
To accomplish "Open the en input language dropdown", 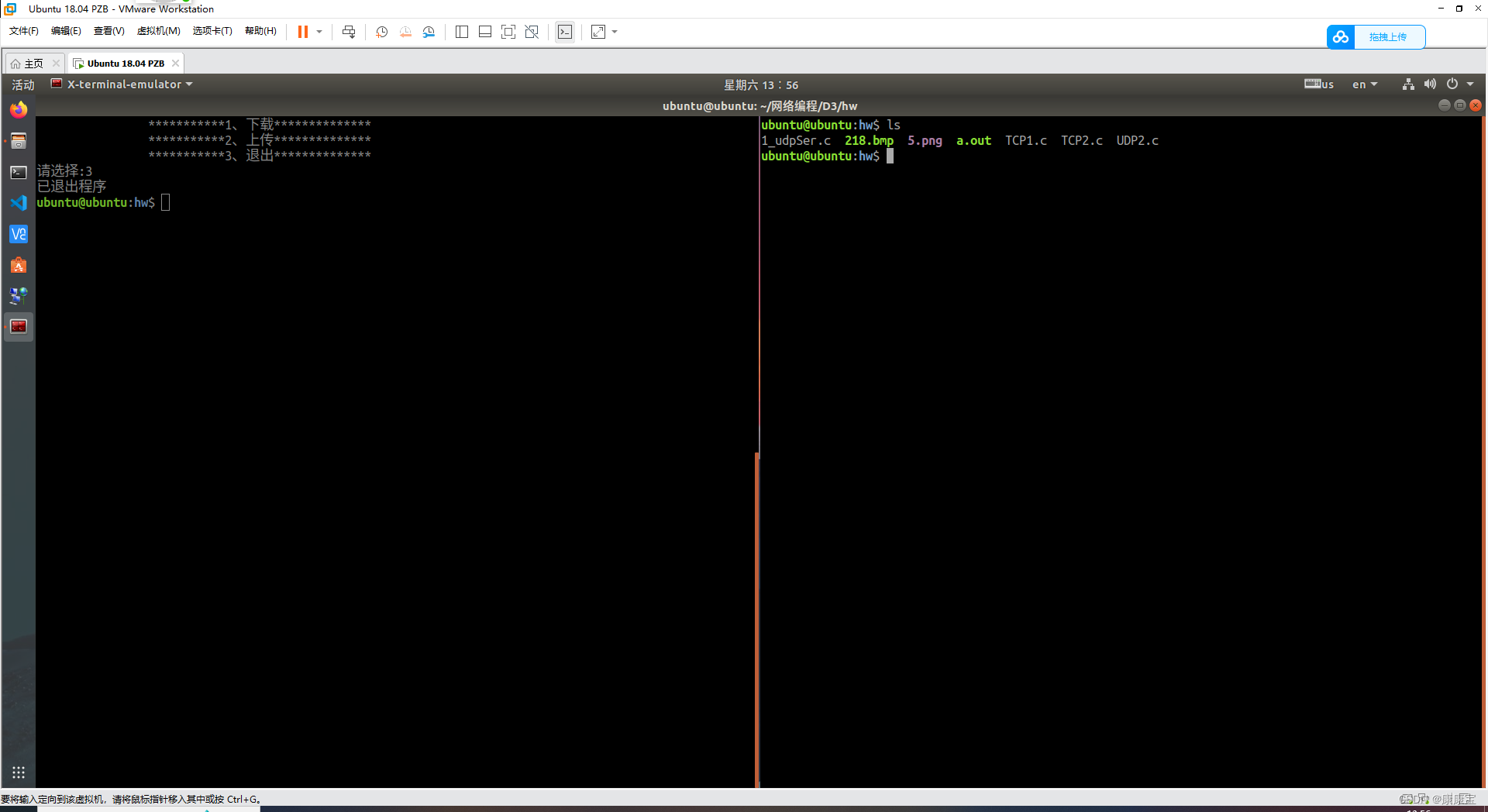I will pos(1365,84).
